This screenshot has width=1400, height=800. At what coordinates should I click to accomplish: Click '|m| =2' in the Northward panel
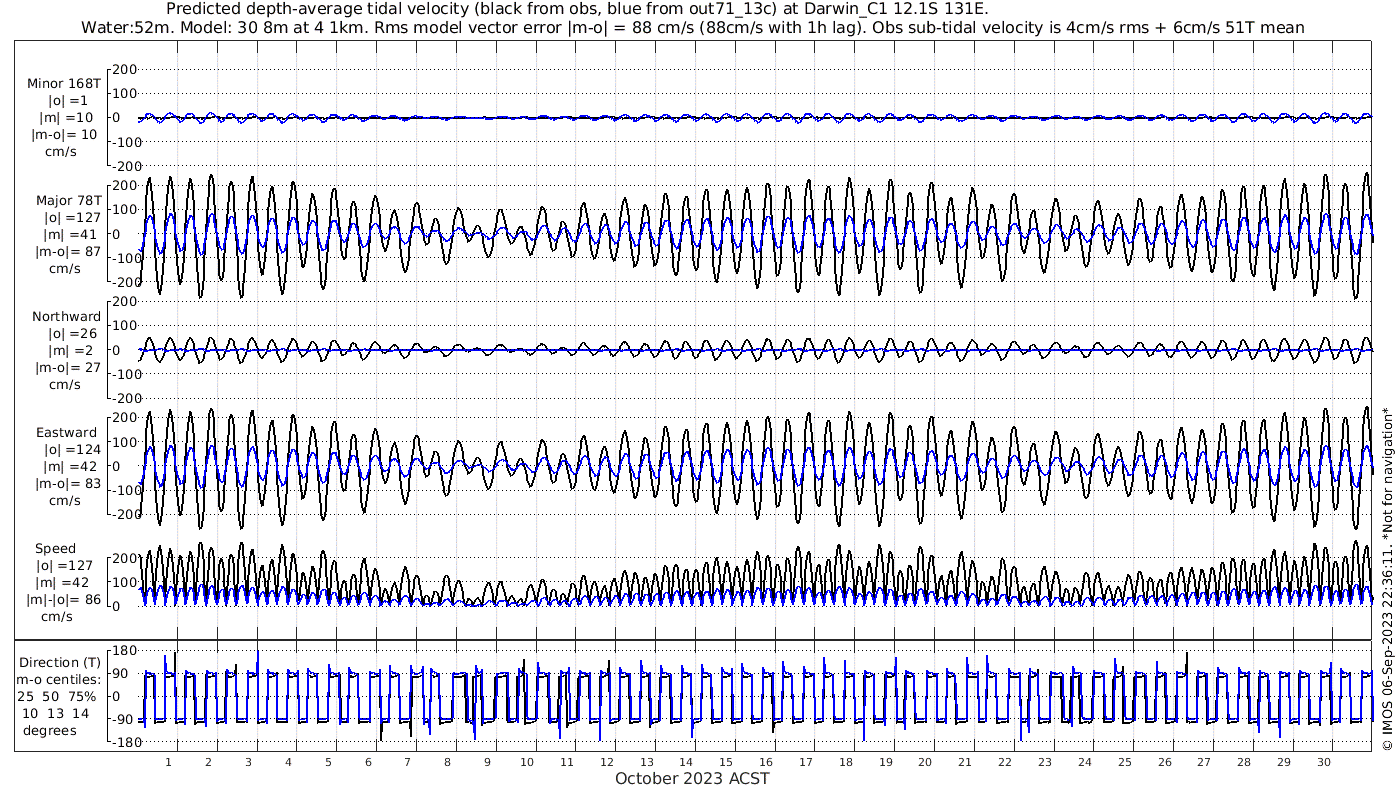[x=70, y=350]
